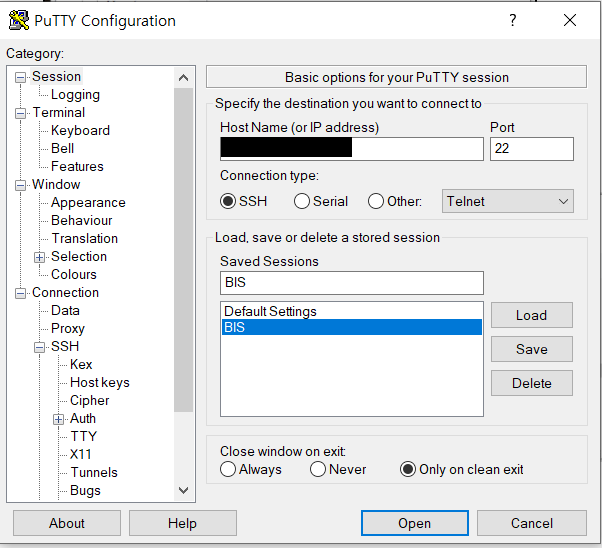Image resolution: width=602 pixels, height=548 pixels.
Task: Expand the Auth tree node
Action: coord(58,419)
